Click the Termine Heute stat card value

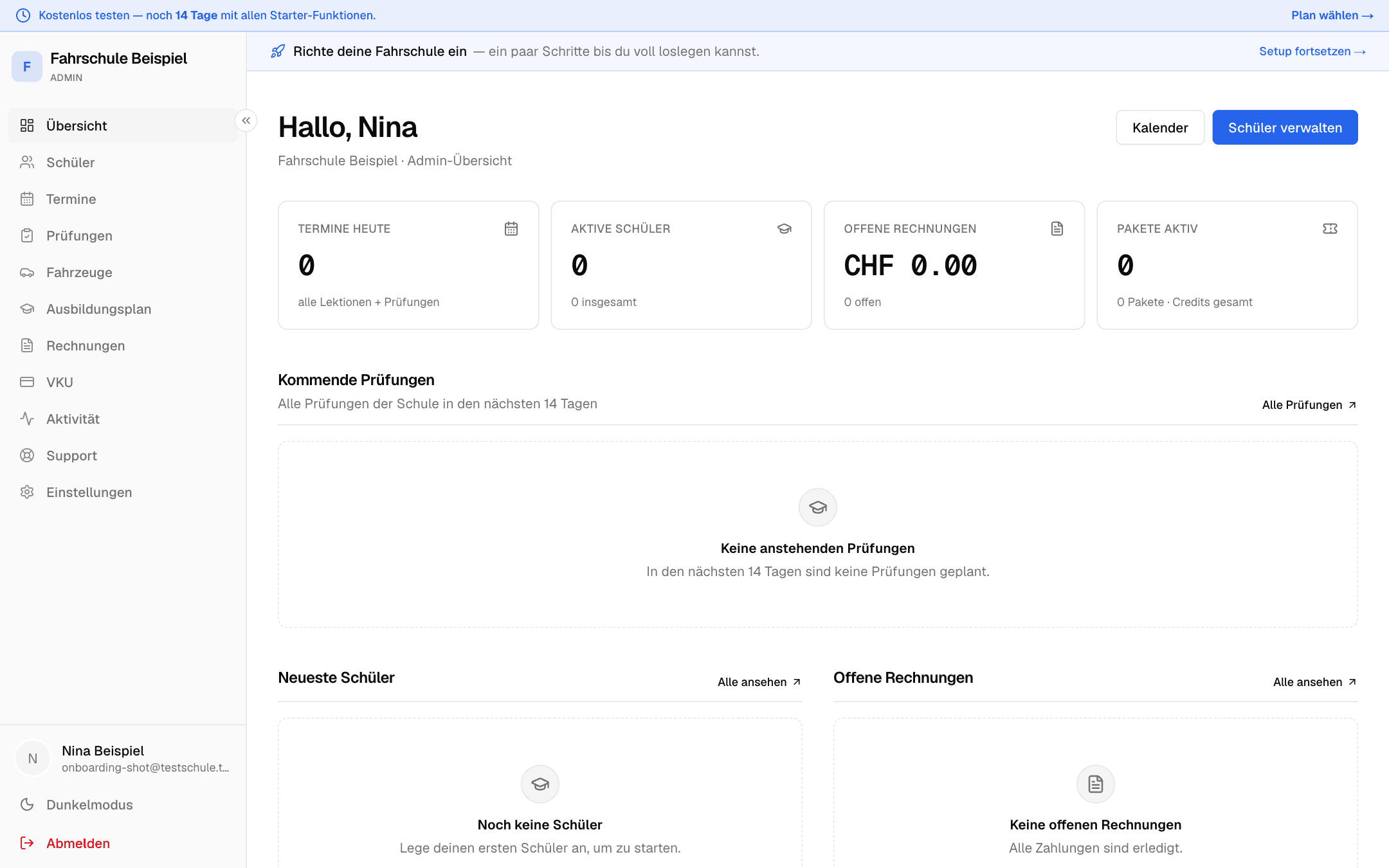click(307, 266)
